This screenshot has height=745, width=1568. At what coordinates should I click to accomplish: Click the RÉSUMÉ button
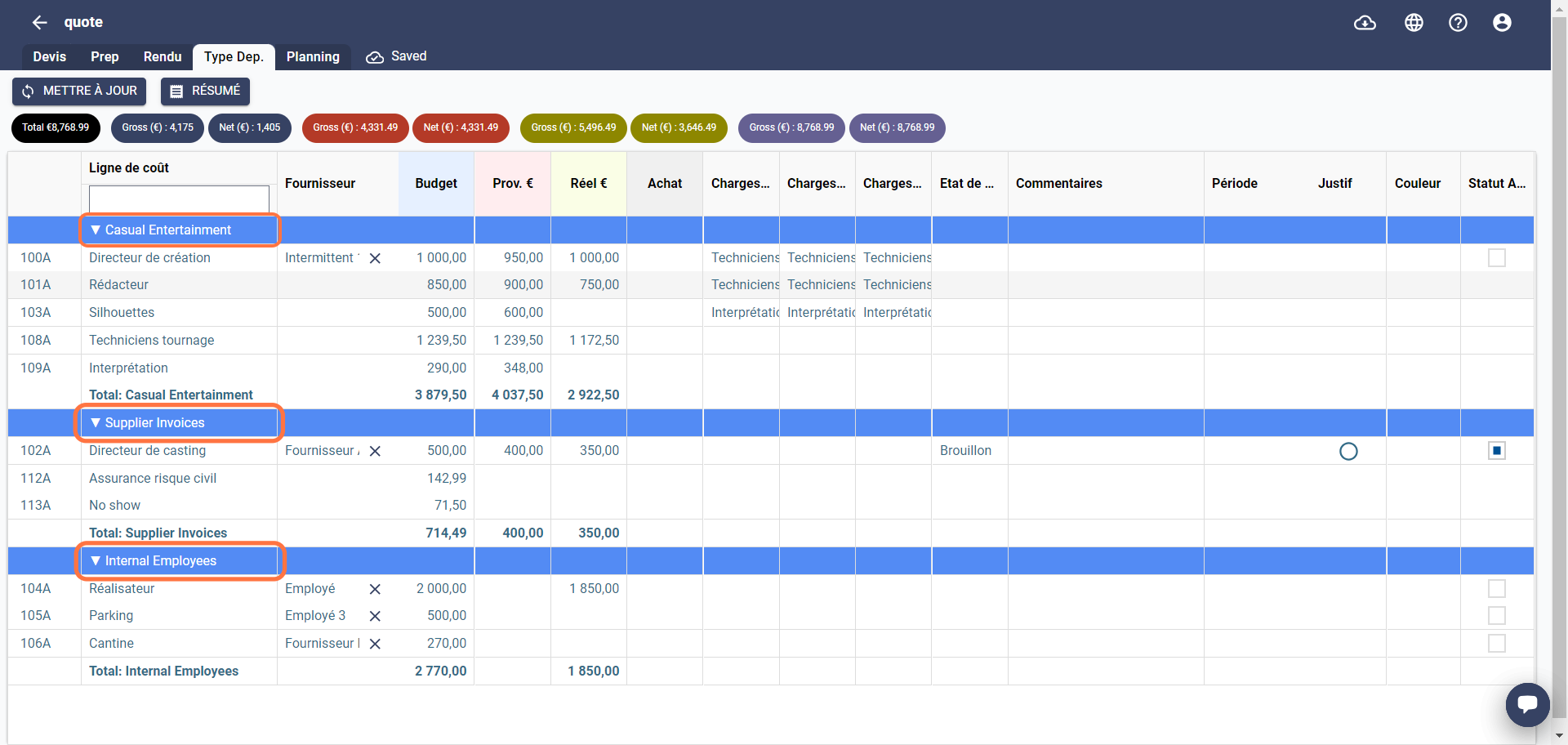(205, 91)
